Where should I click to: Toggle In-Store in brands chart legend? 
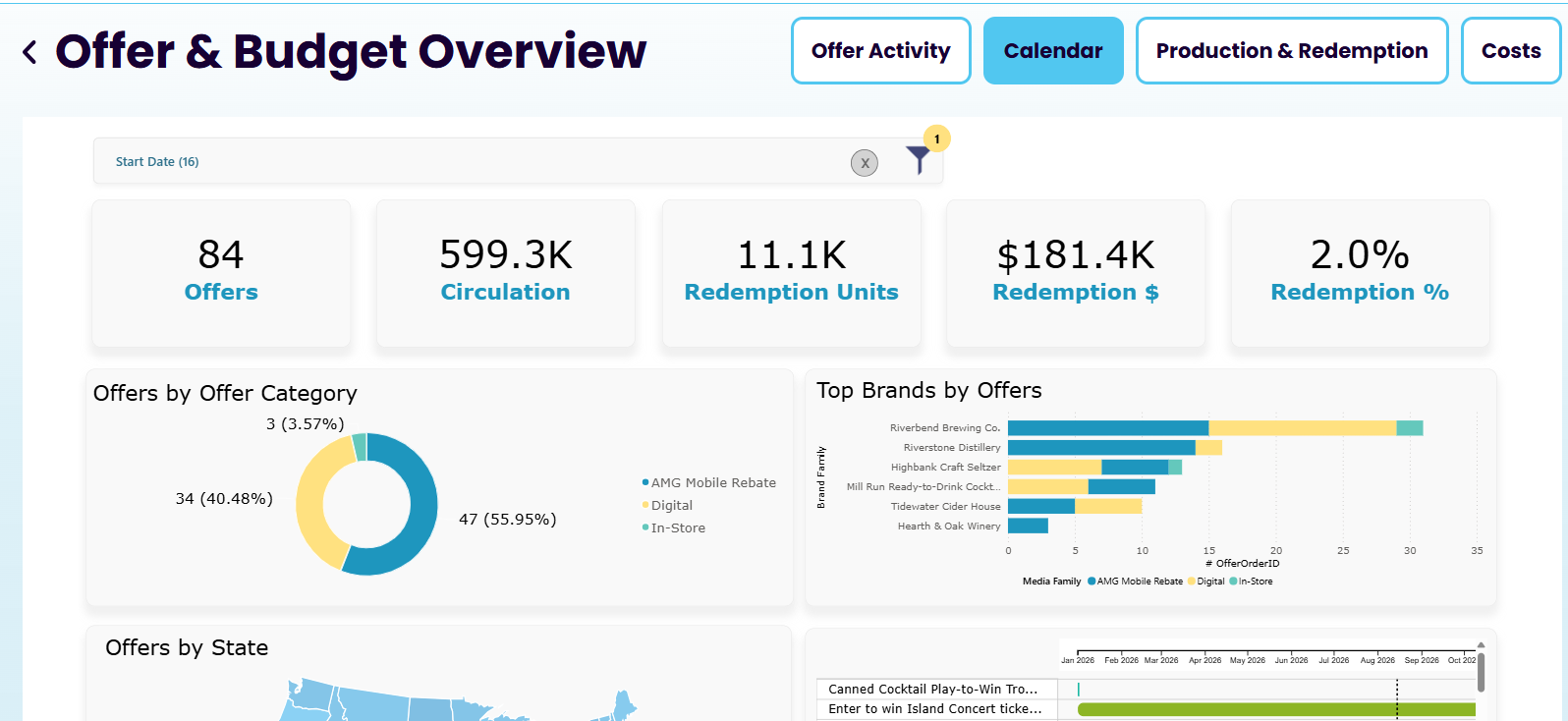(x=1251, y=582)
